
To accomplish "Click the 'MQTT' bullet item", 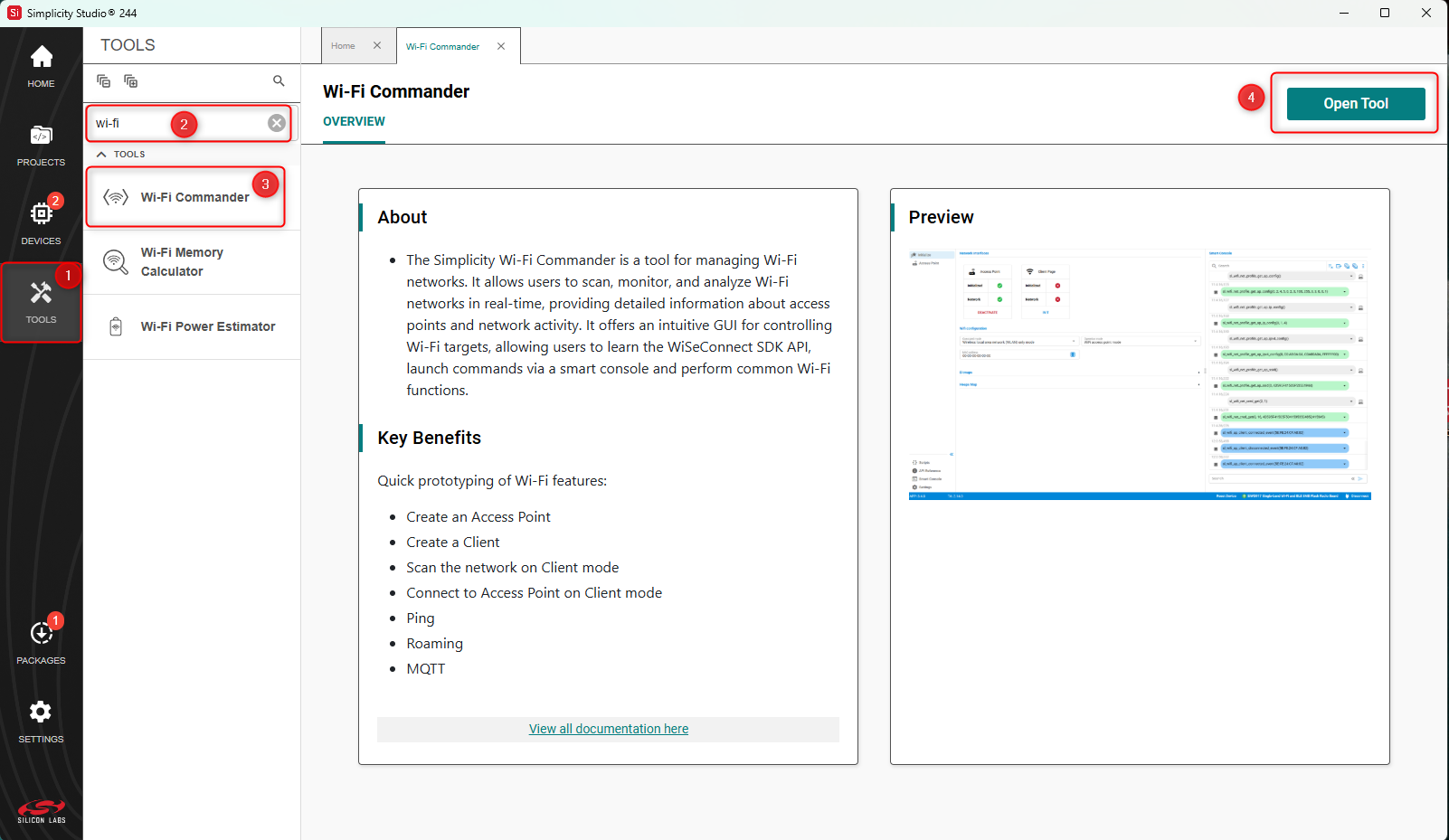I will 426,669.
